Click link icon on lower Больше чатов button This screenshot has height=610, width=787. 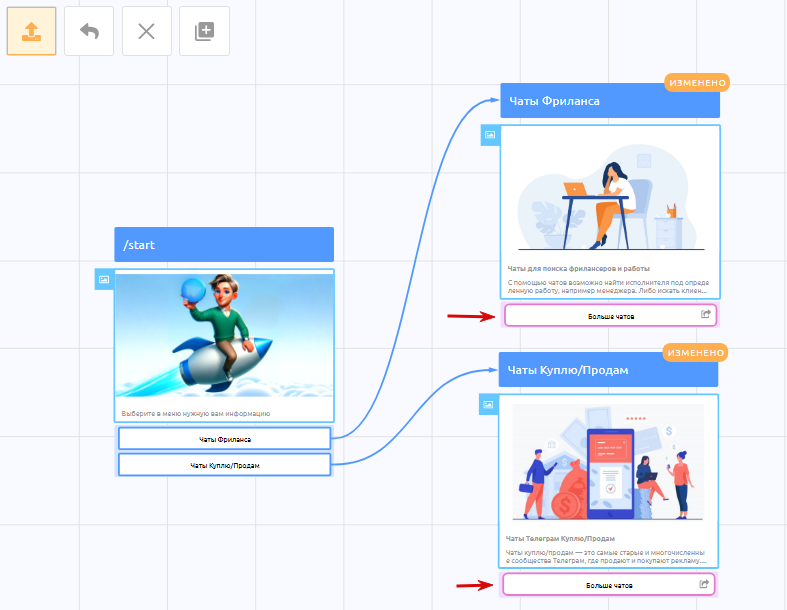tap(704, 584)
